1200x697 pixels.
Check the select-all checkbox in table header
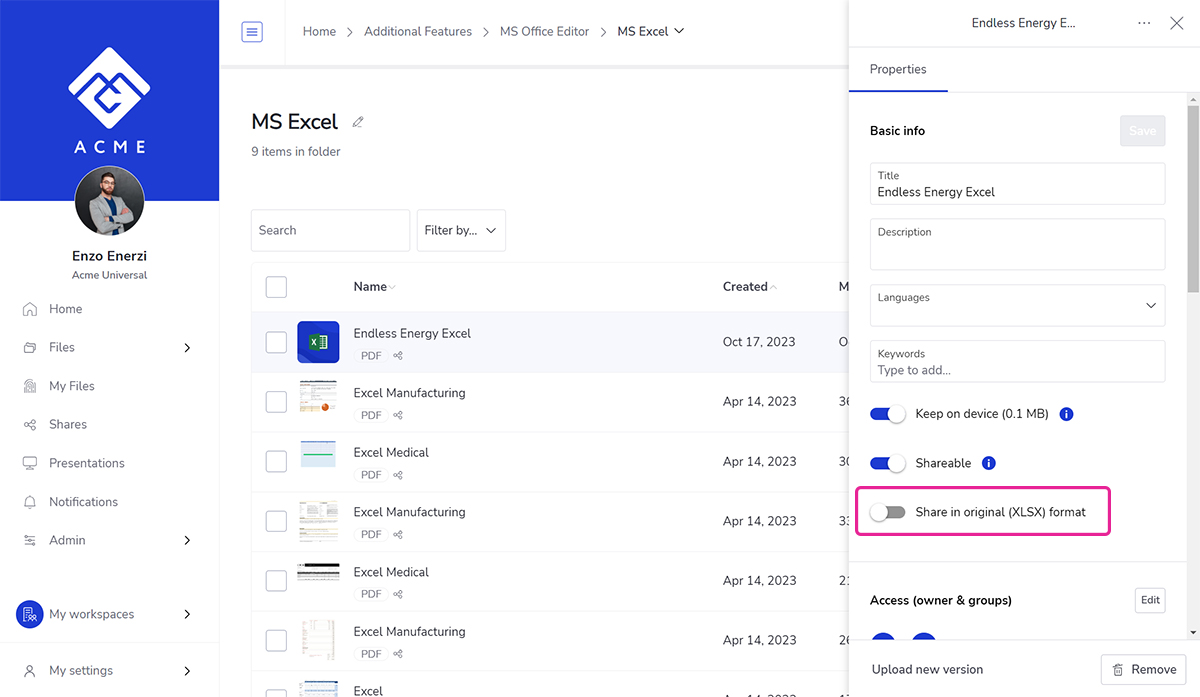tap(276, 287)
